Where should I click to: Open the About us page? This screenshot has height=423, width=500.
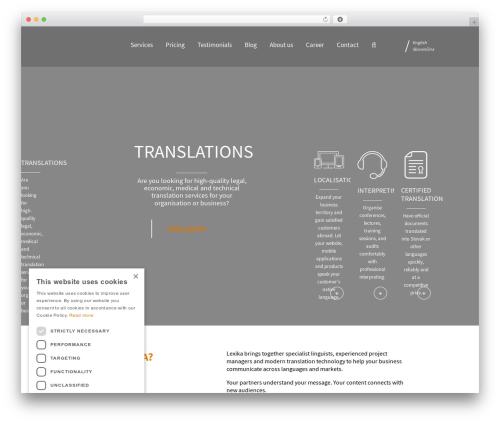pos(281,45)
